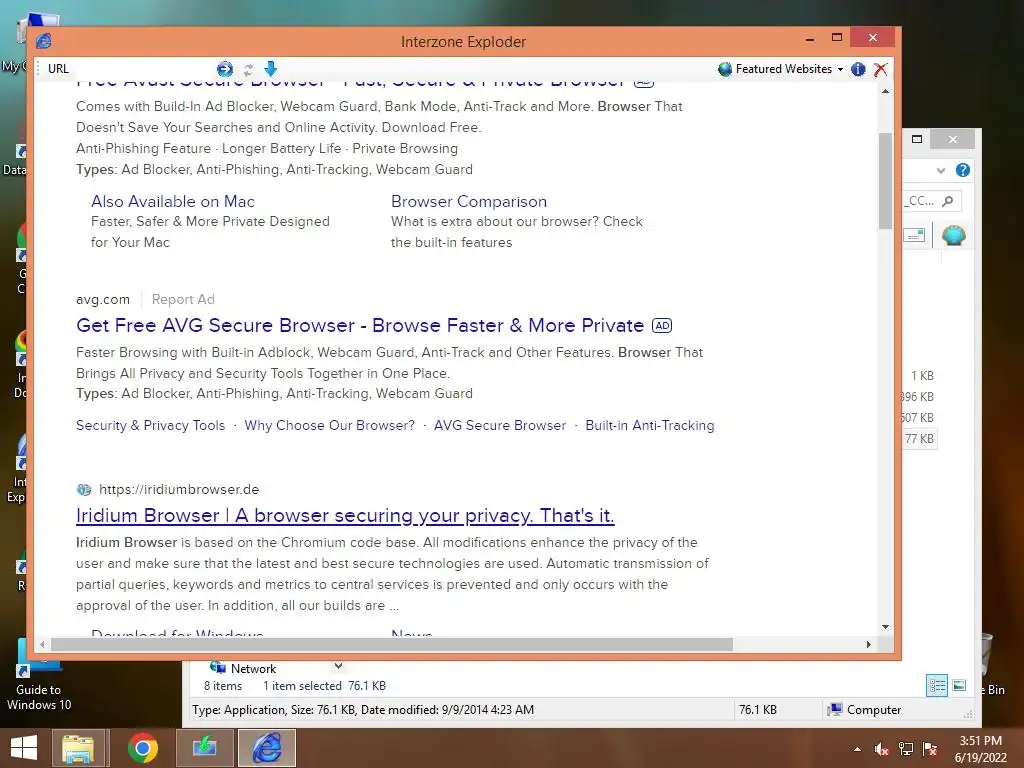Viewport: 1024px width, 768px height.
Task: Select the 77 KB size cell in File Explorer
Action: 919,439
